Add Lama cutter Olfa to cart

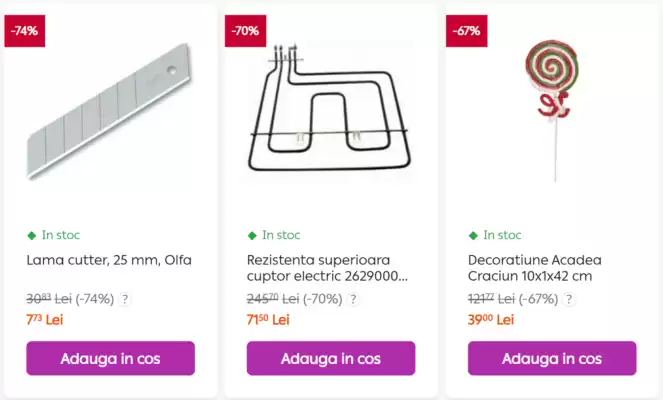[110, 358]
